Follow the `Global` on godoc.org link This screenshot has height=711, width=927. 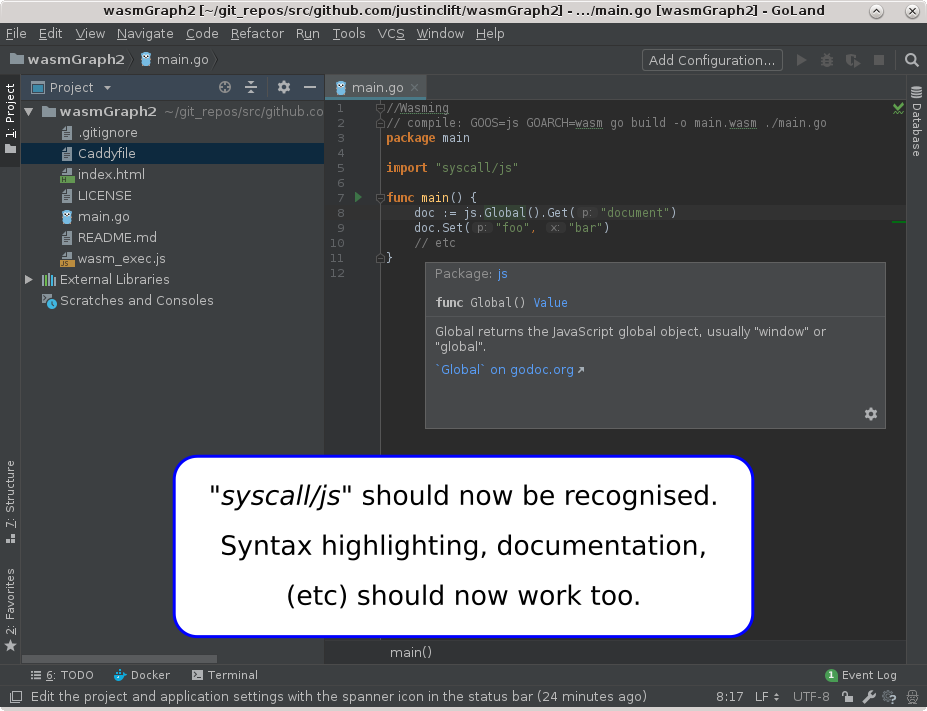pyautogui.click(x=510, y=369)
